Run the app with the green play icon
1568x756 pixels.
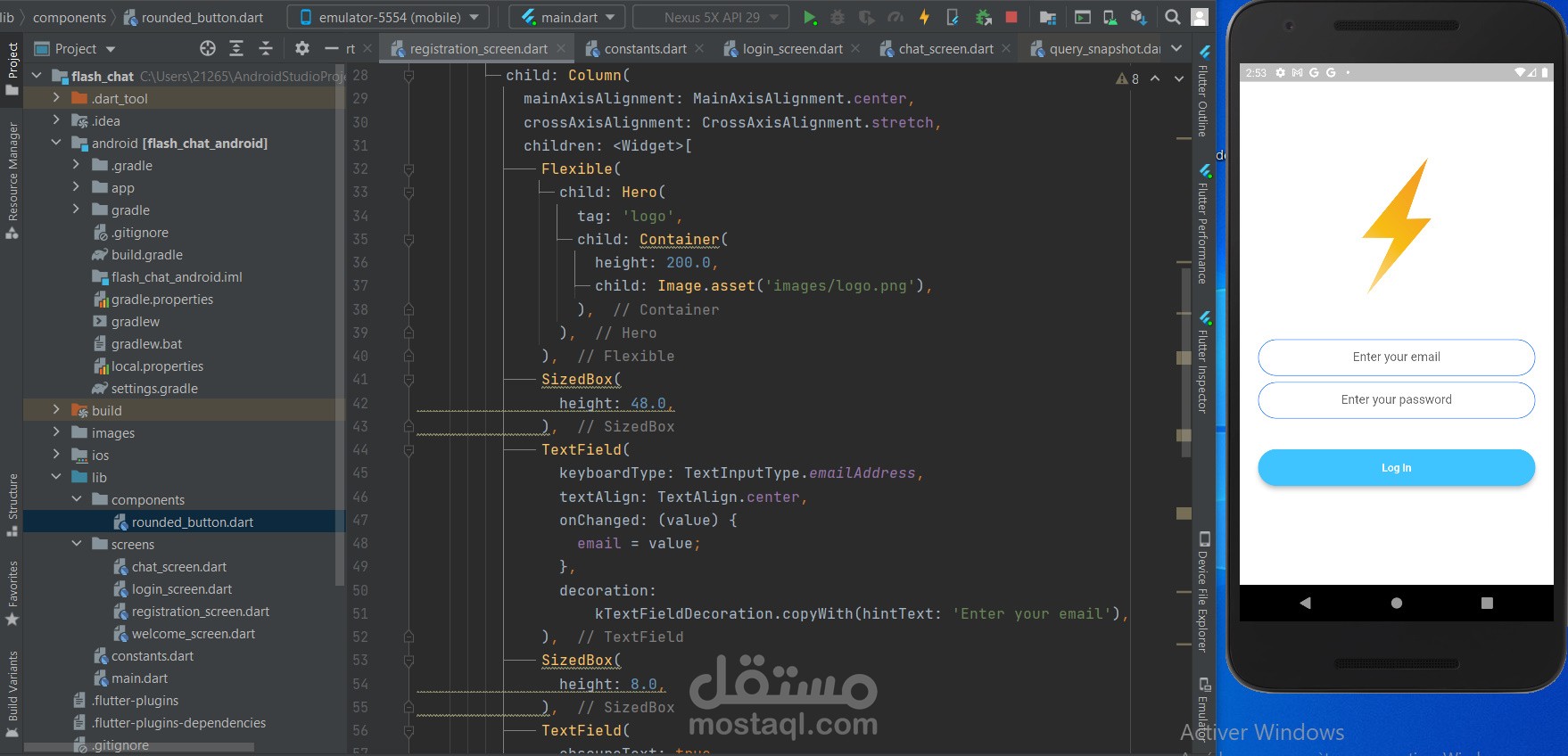810,17
